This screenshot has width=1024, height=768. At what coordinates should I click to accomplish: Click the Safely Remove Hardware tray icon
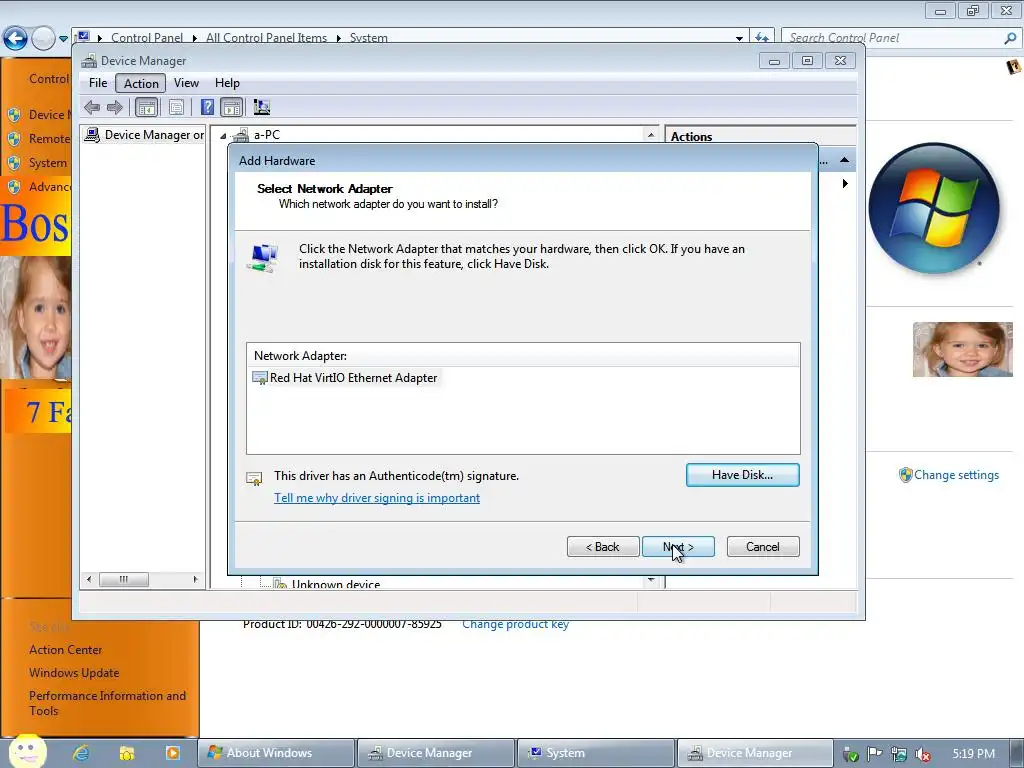(x=850, y=754)
